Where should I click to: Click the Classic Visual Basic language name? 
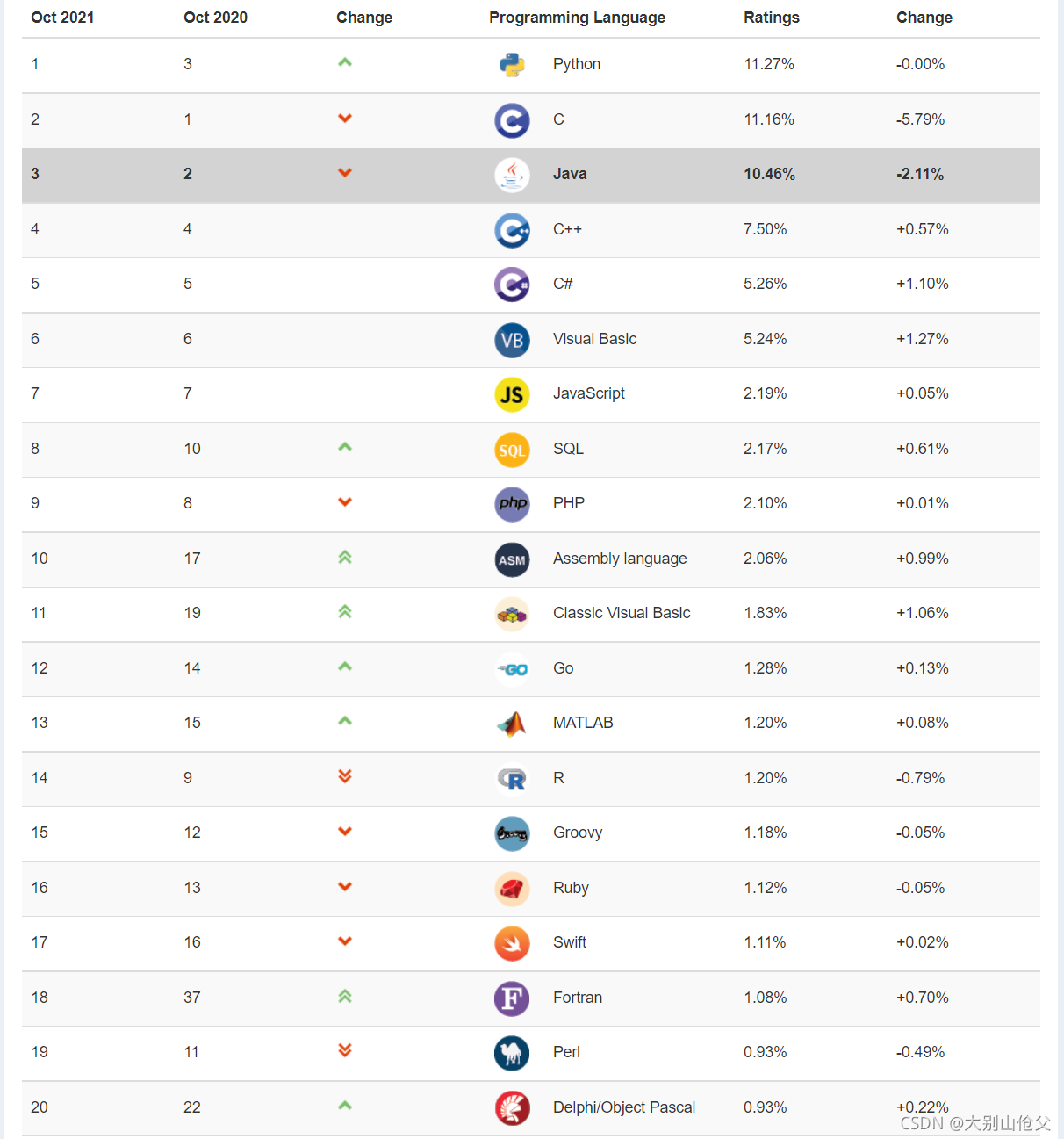pos(622,613)
